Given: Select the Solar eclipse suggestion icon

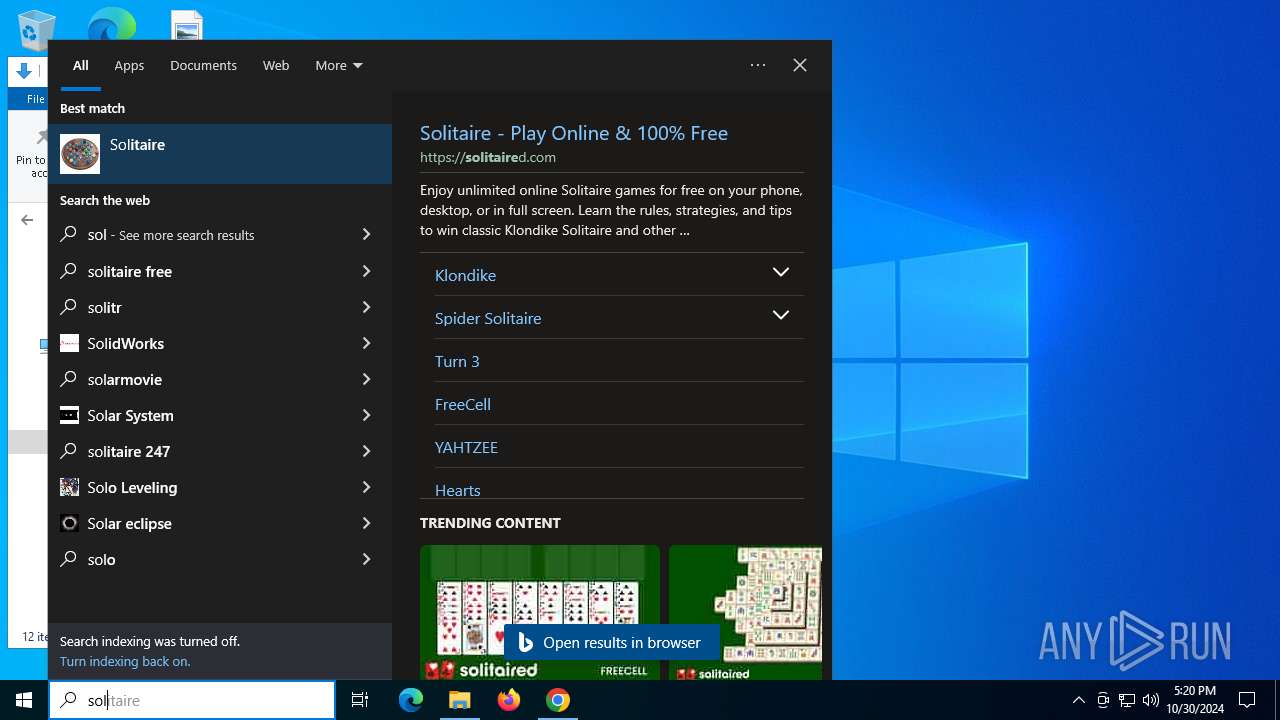Looking at the screenshot, I should tap(69, 523).
